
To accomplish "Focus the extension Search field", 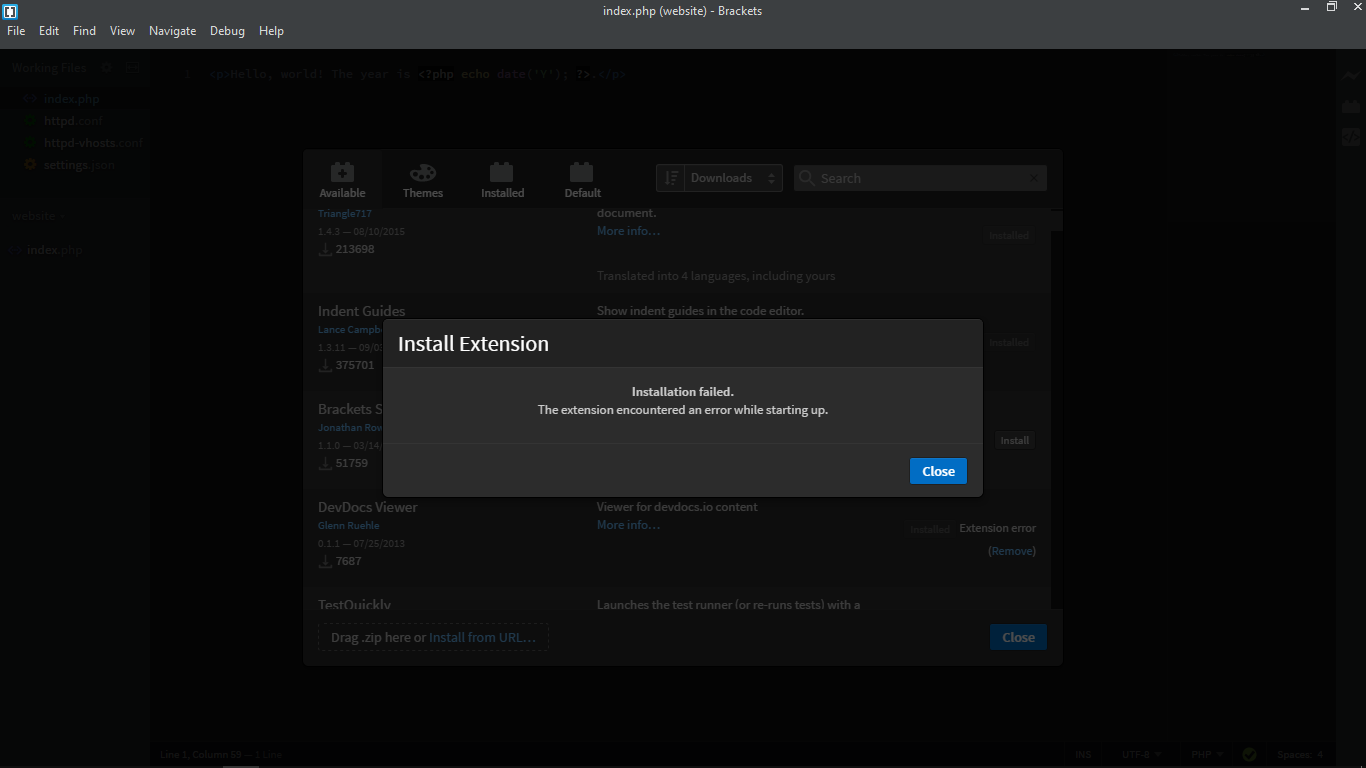I will [x=920, y=178].
